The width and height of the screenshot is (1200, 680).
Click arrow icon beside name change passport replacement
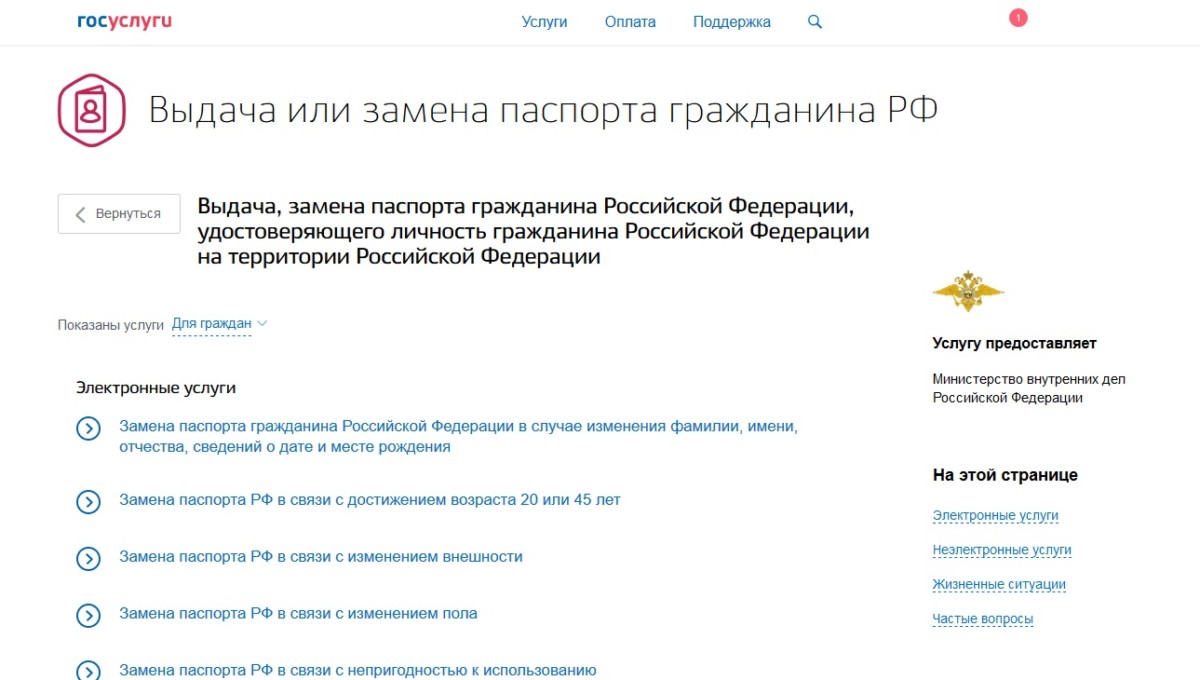(x=89, y=429)
